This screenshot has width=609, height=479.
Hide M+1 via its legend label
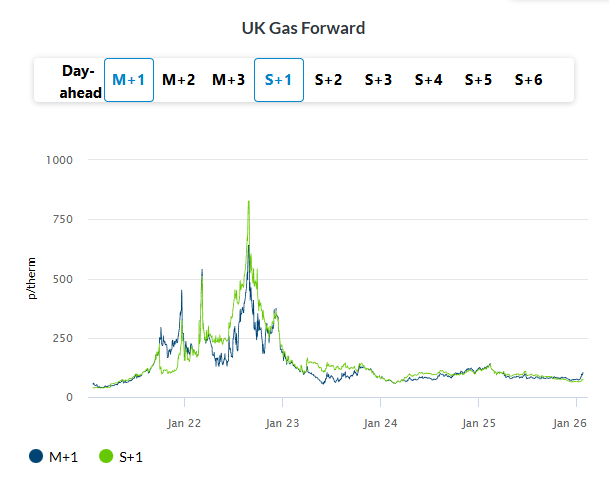click(x=63, y=457)
